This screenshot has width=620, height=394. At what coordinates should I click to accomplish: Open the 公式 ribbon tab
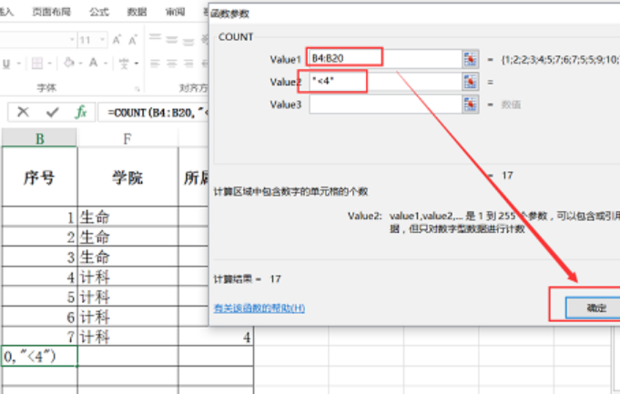pyautogui.click(x=99, y=12)
